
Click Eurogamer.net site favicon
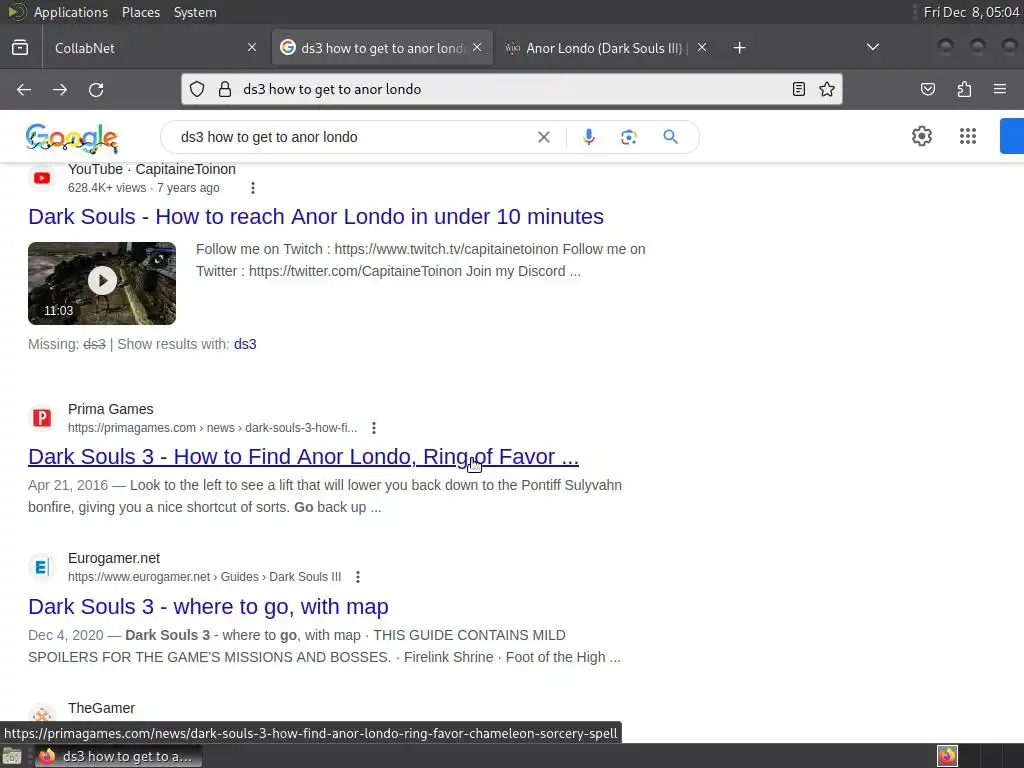(x=42, y=567)
